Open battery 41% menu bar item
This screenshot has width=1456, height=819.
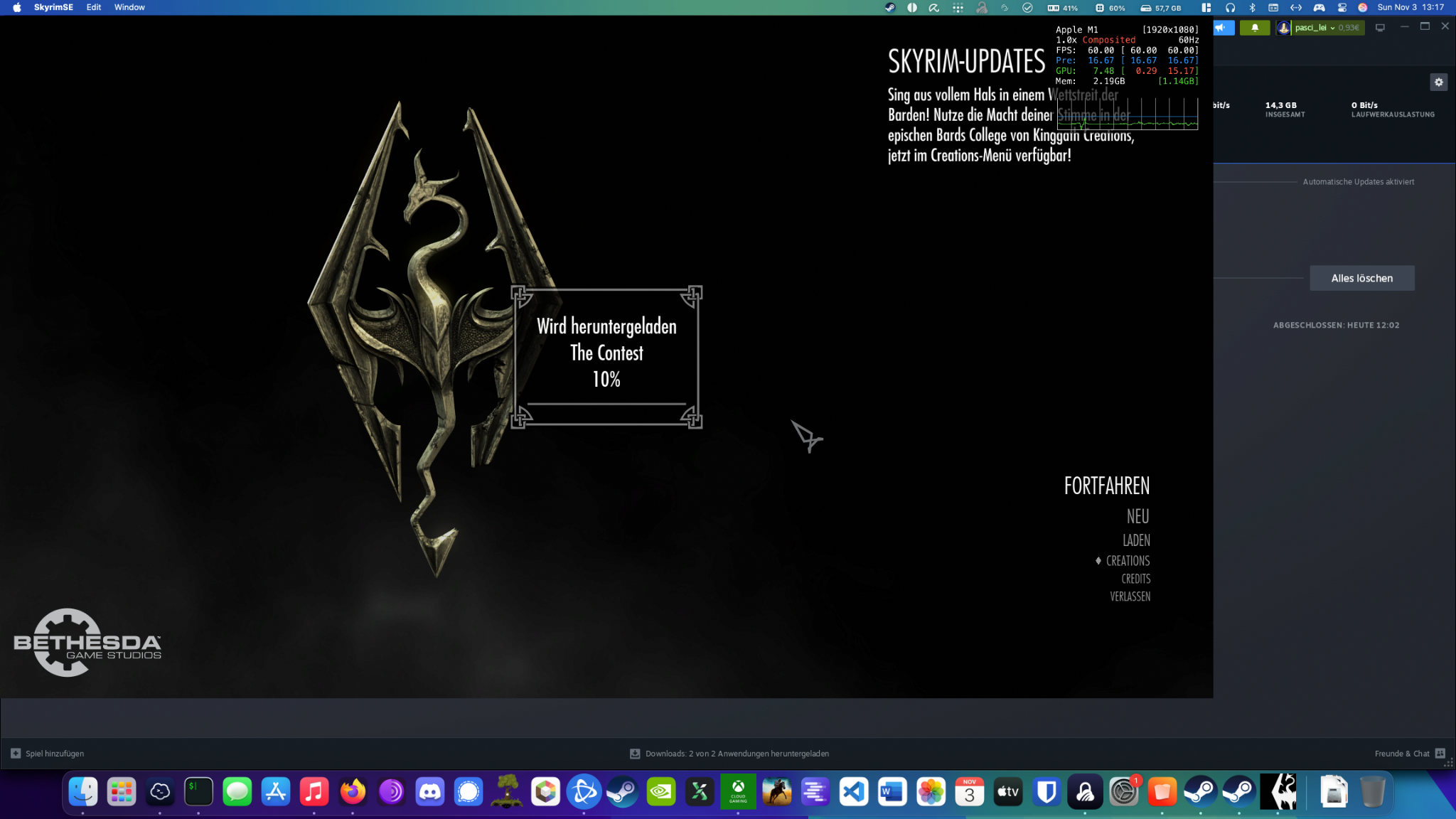click(x=1062, y=8)
